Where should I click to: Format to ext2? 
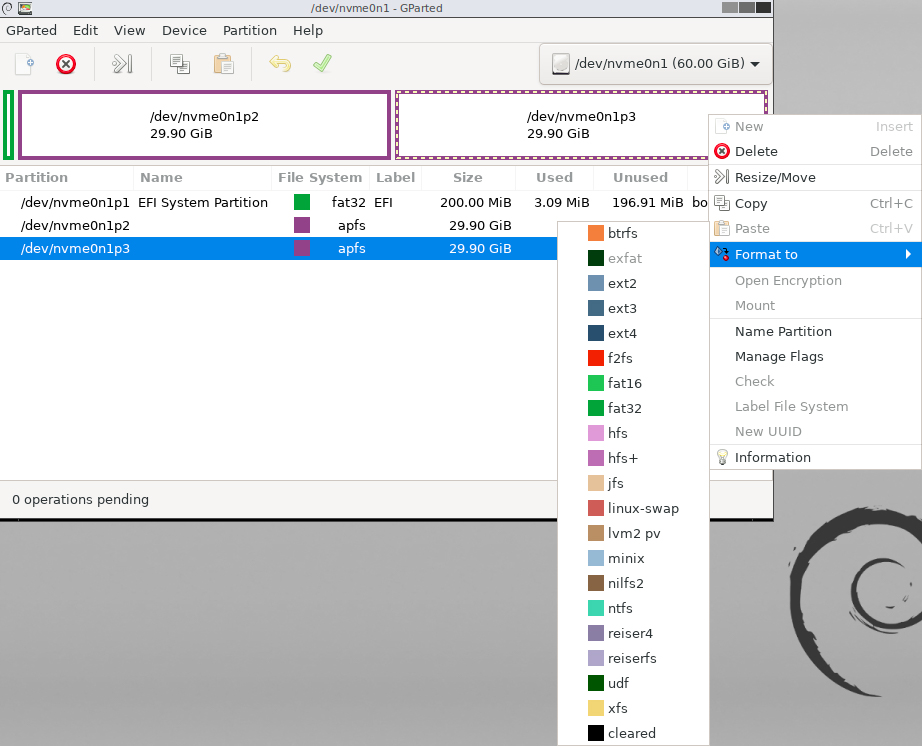click(633, 283)
